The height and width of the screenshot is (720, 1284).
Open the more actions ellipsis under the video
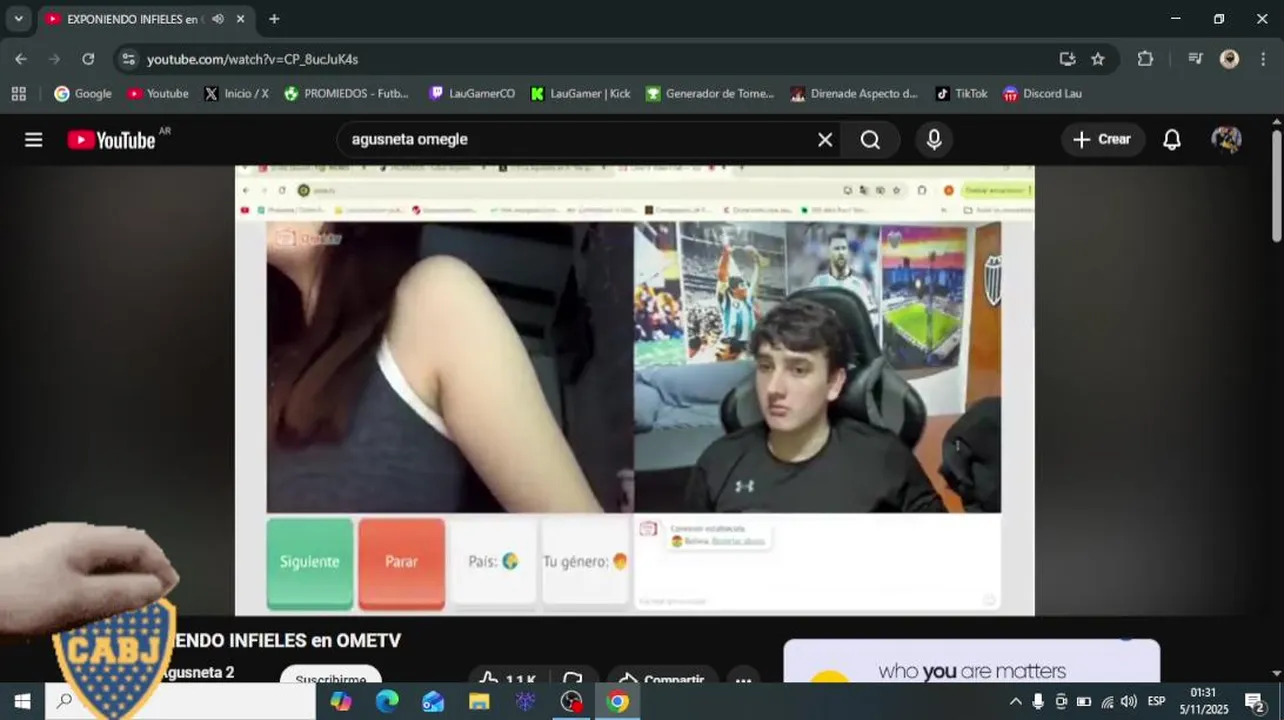point(743,679)
